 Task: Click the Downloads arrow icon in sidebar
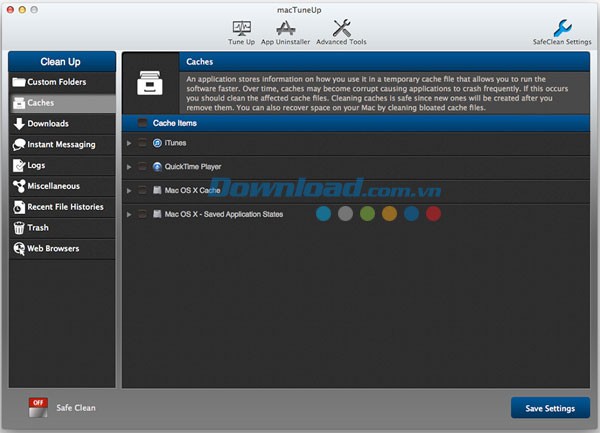tap(19, 124)
